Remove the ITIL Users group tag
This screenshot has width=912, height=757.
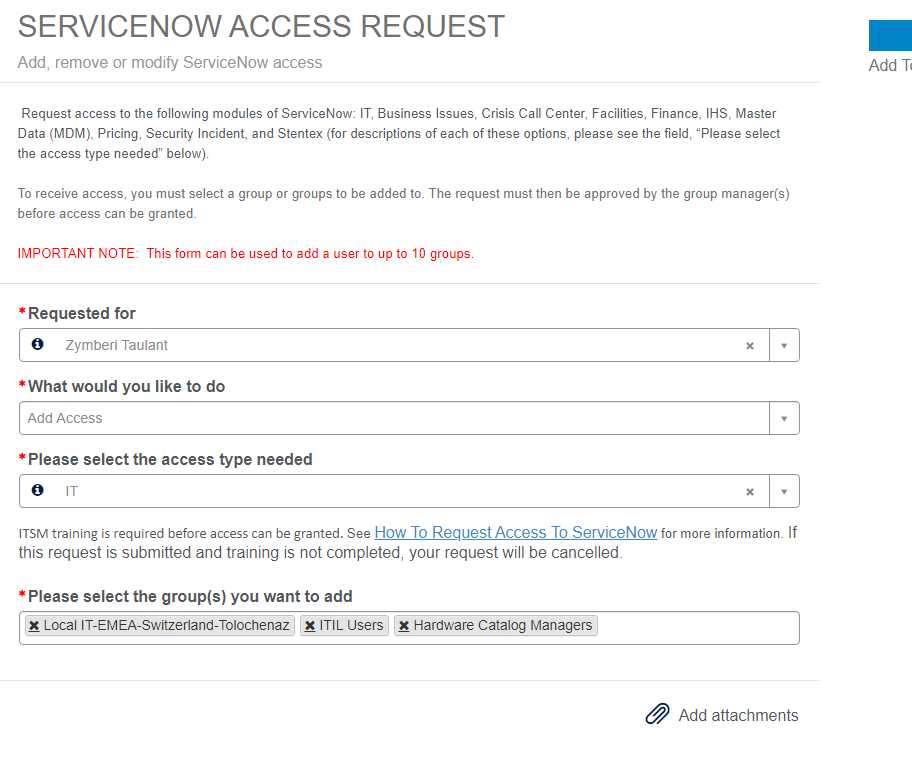click(x=310, y=626)
